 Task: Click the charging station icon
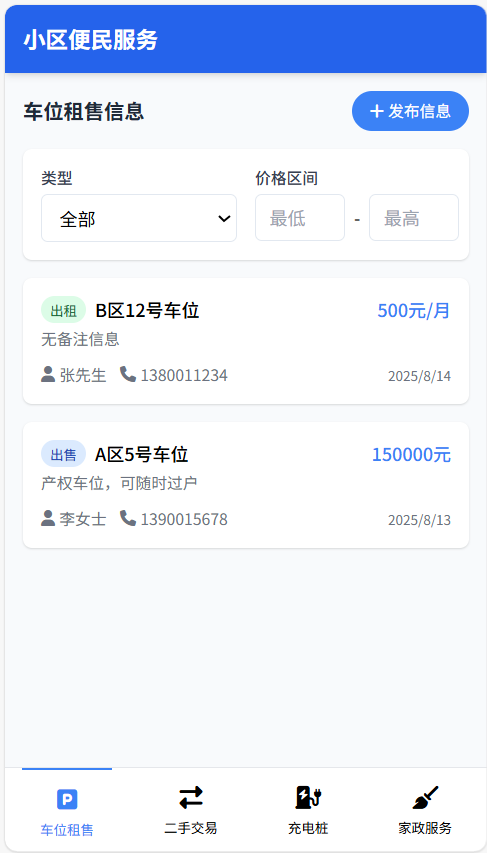pyautogui.click(x=308, y=798)
